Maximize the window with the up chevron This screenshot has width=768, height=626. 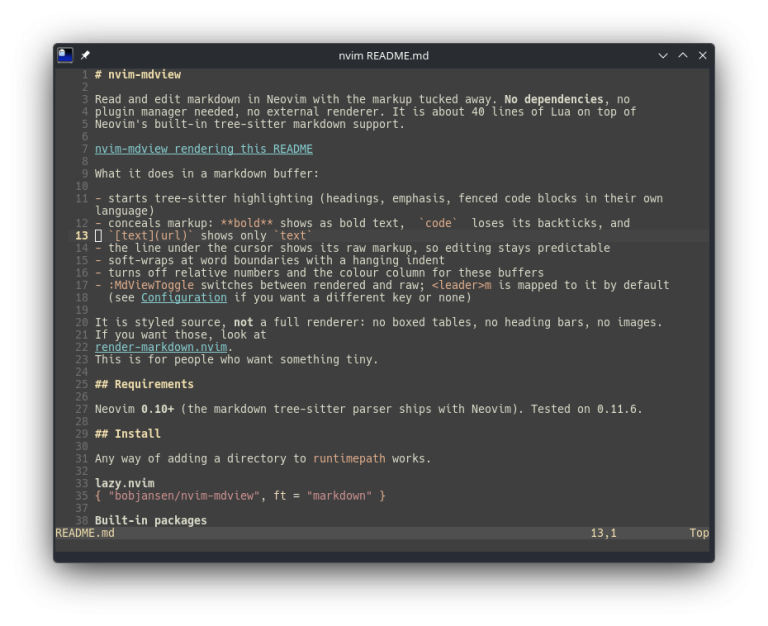tap(683, 55)
